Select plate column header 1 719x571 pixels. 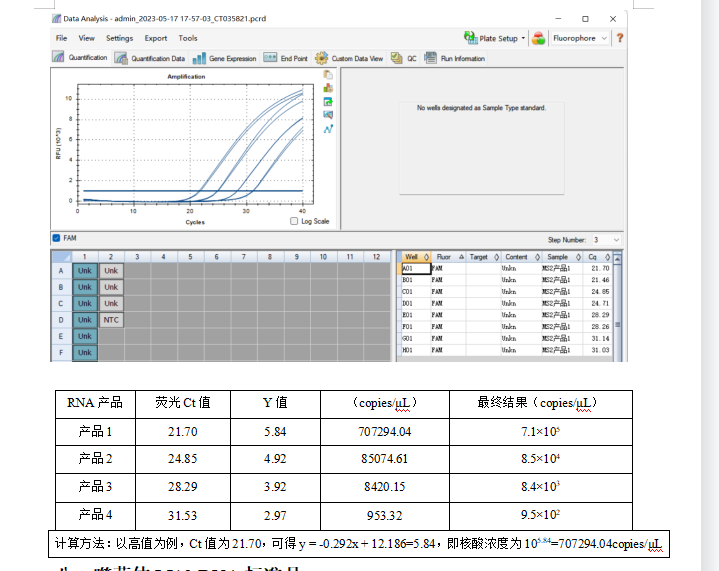click(84, 257)
